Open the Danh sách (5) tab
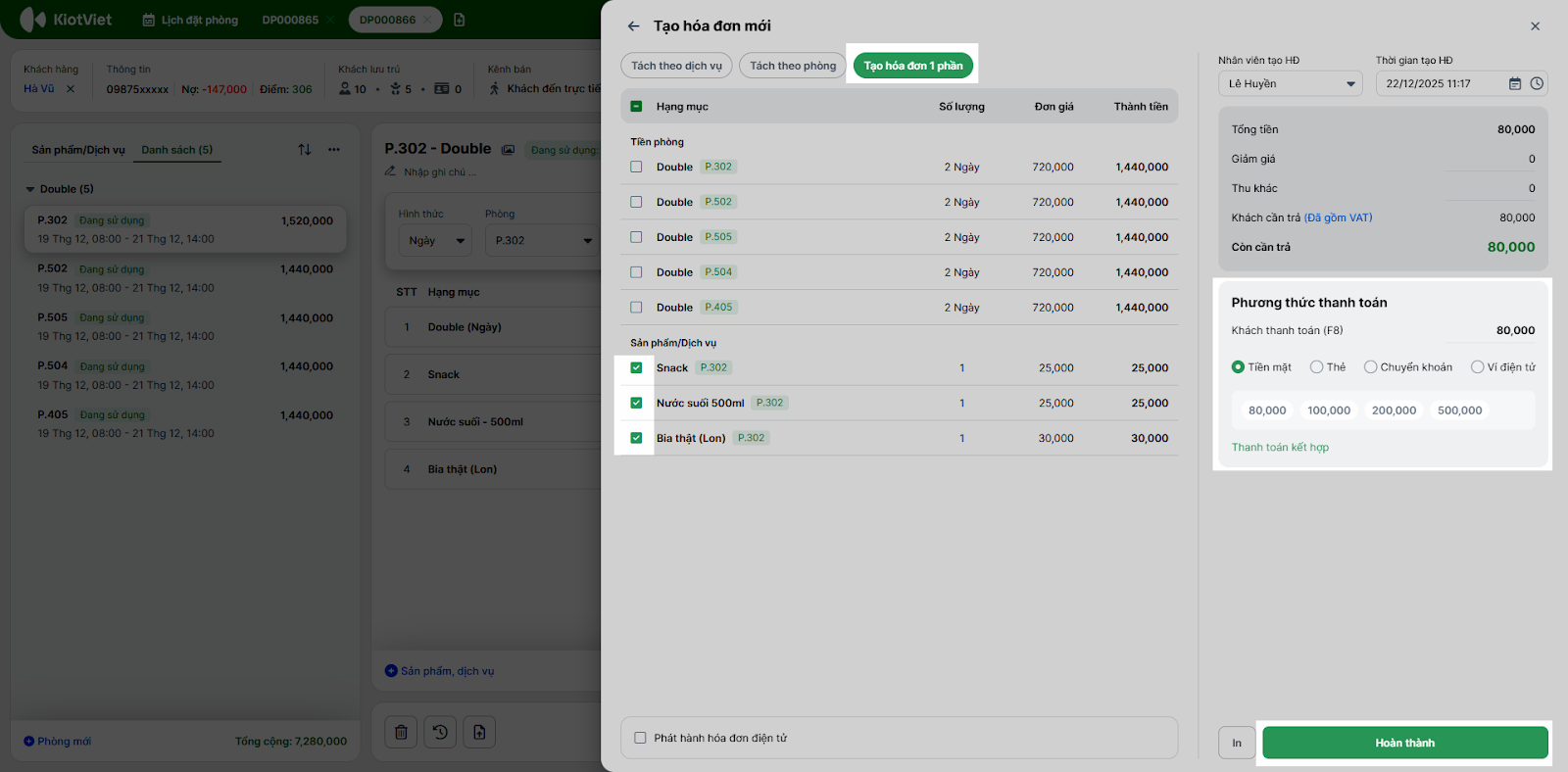1568x772 pixels. click(177, 150)
